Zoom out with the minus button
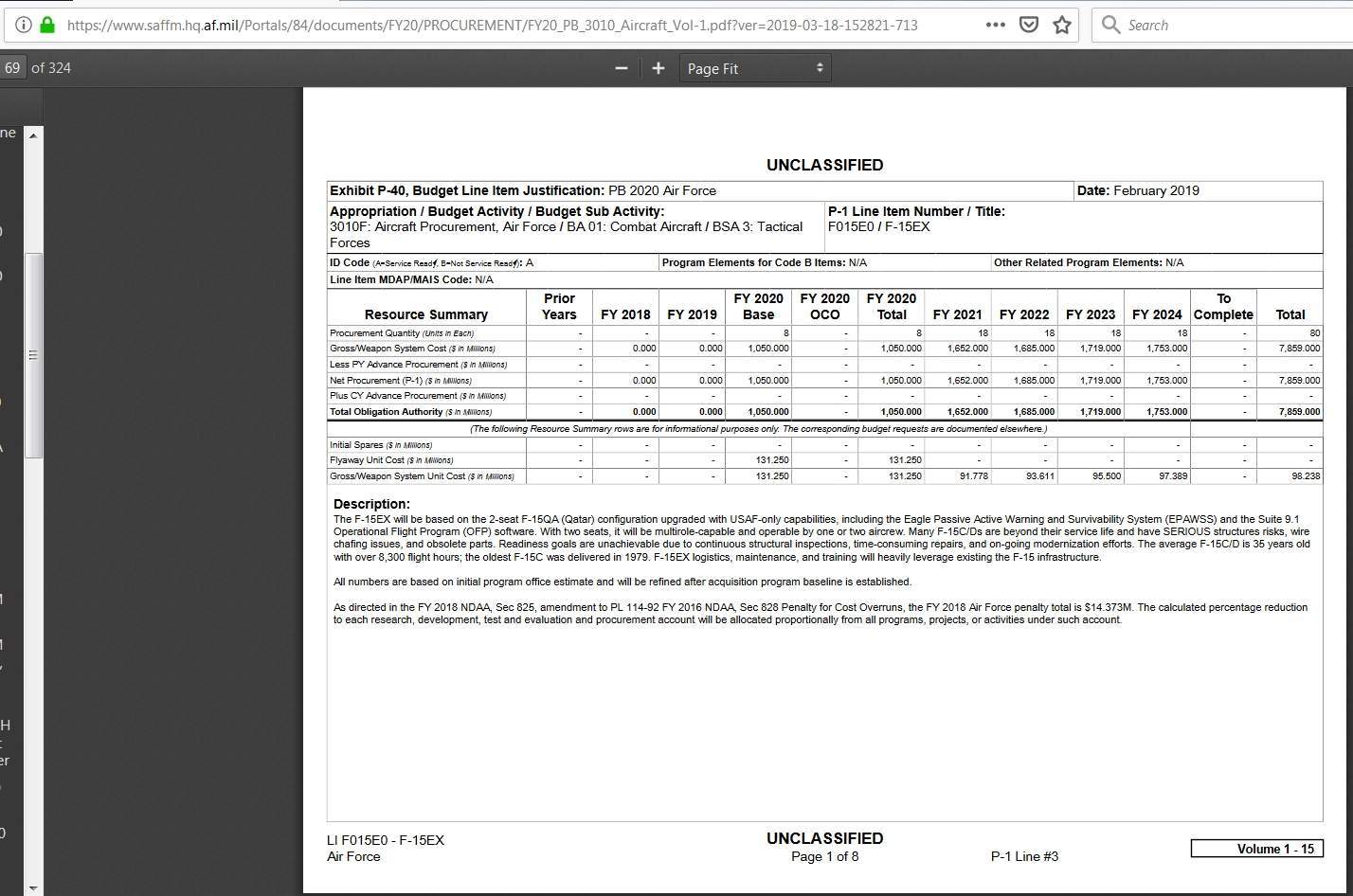 (x=622, y=68)
